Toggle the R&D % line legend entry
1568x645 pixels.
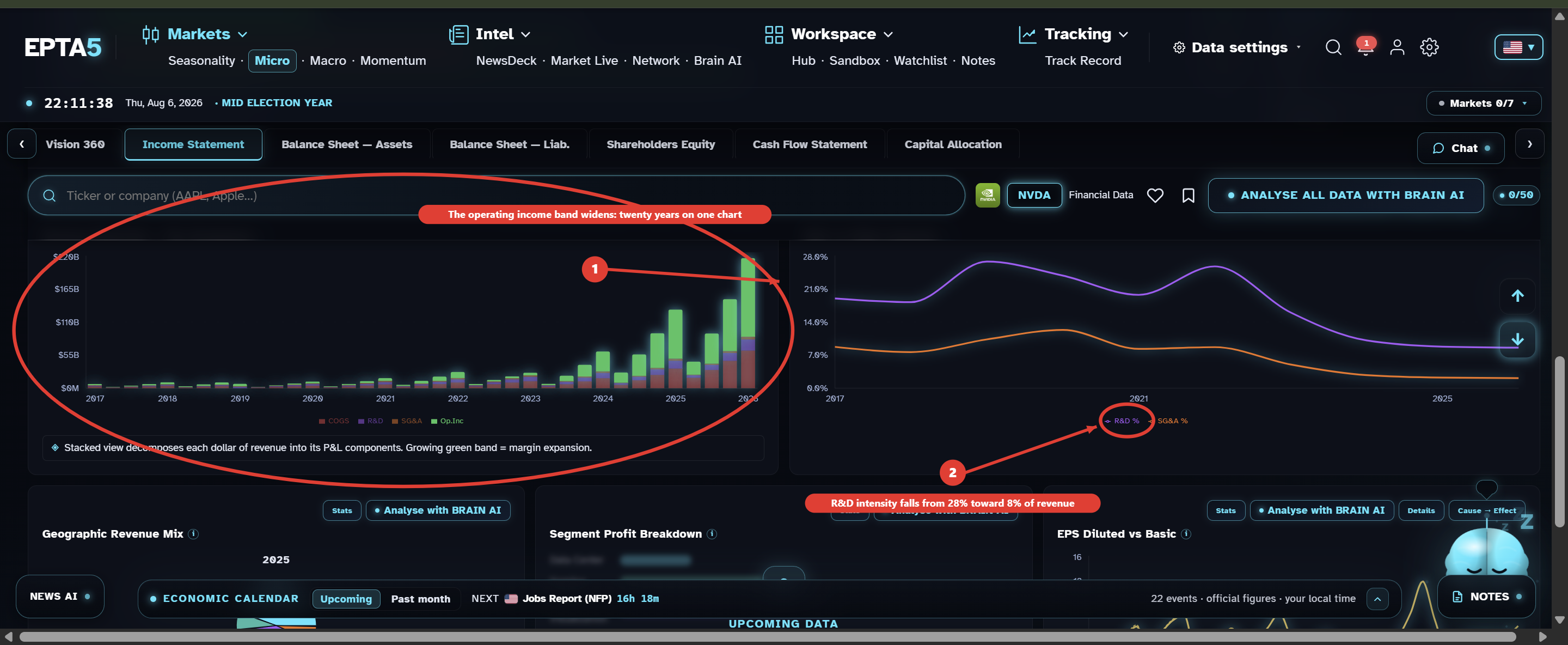click(1122, 421)
